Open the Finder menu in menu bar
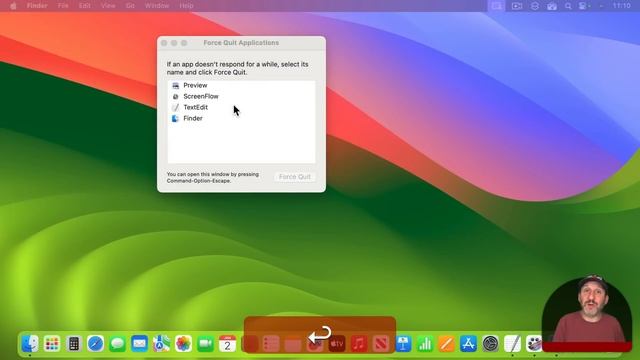 [37, 6]
